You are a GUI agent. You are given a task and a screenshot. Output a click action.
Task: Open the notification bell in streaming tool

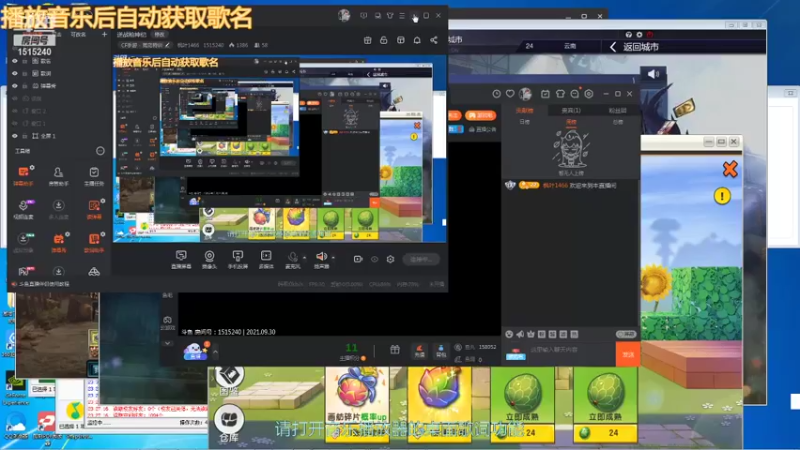pyautogui.click(x=417, y=40)
